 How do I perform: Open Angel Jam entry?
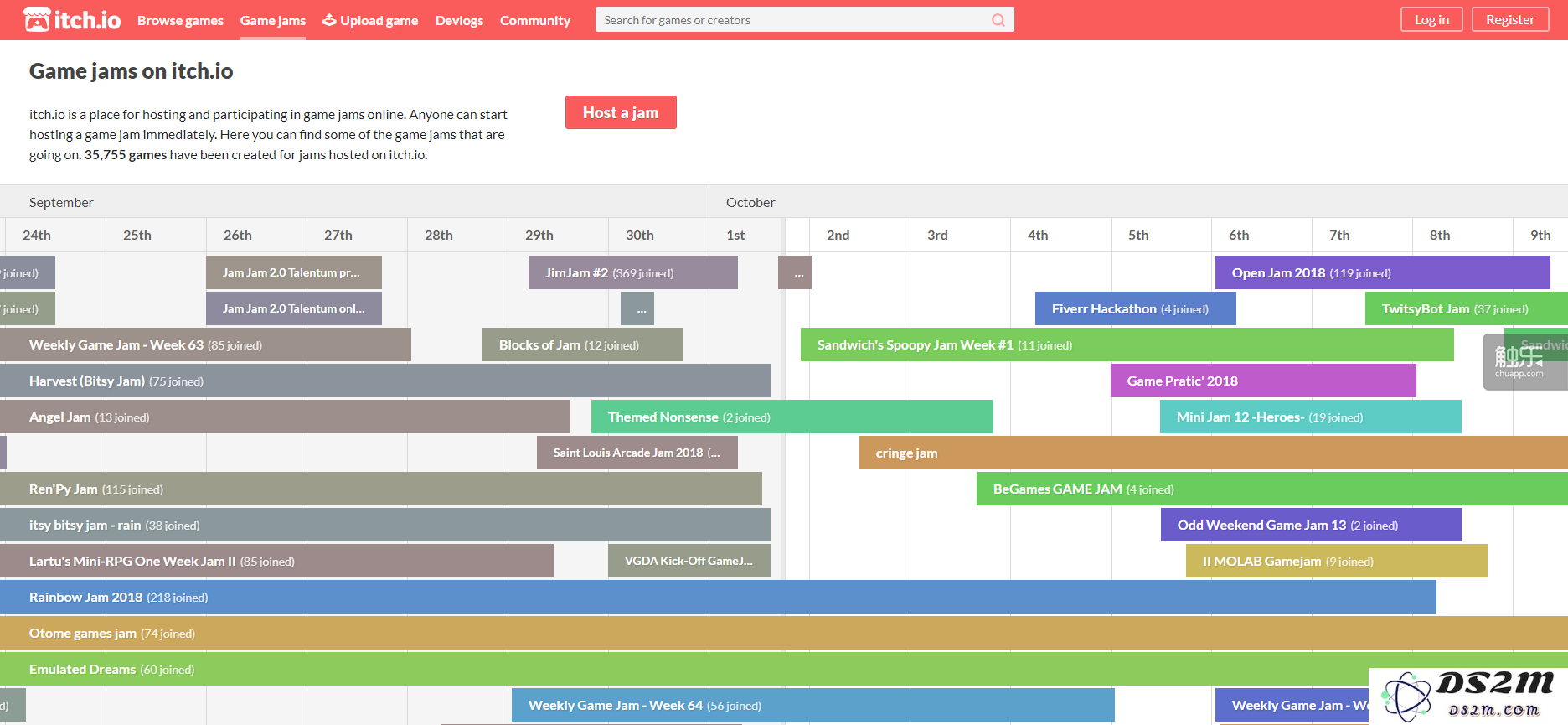285,417
